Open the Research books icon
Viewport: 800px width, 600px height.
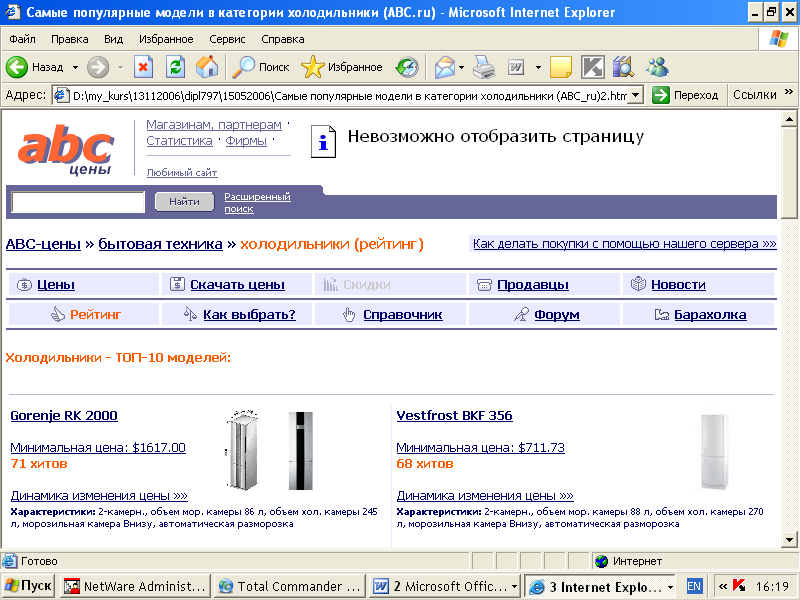click(x=623, y=67)
